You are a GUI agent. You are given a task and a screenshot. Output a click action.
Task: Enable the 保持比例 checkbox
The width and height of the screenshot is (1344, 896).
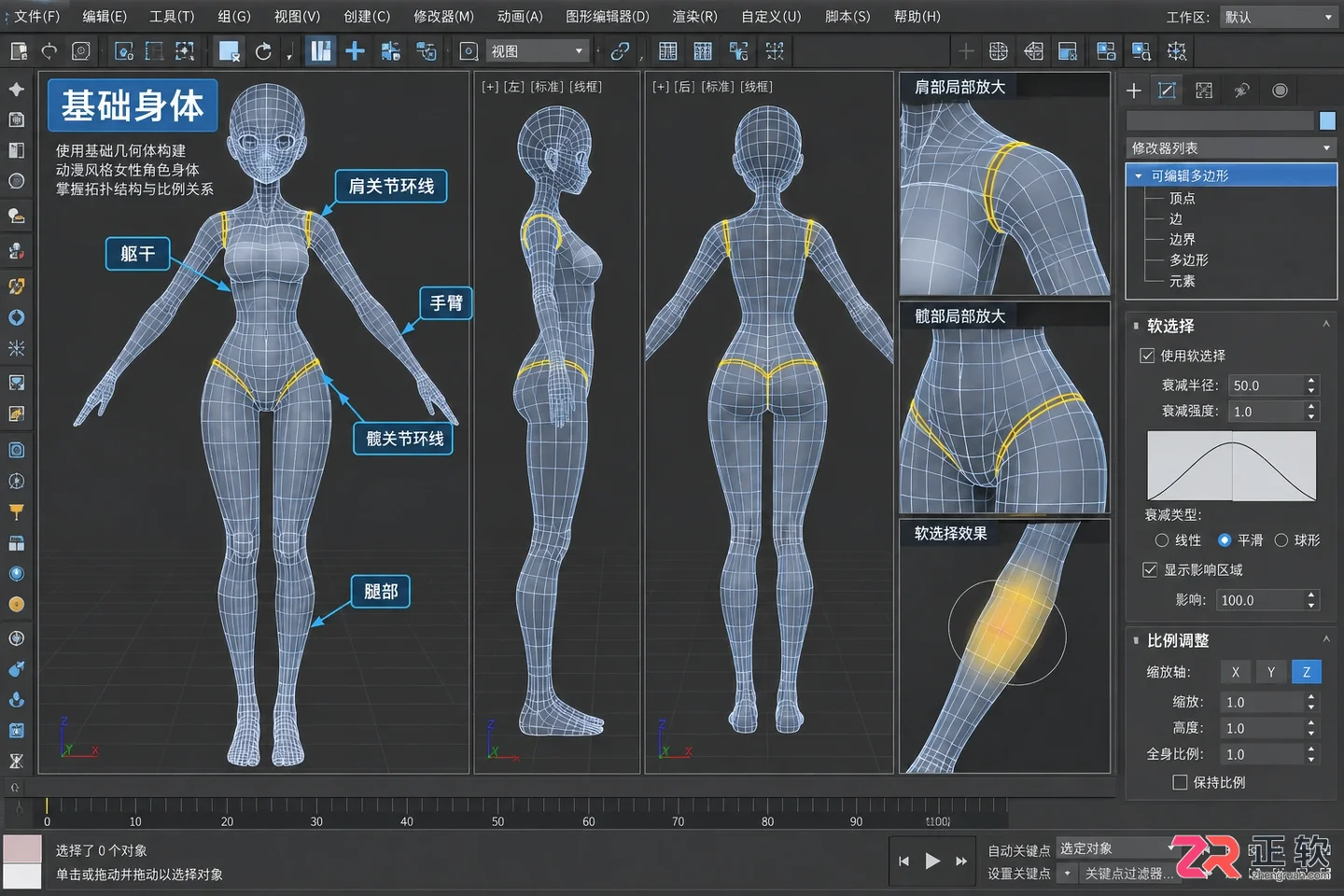coord(1180,782)
